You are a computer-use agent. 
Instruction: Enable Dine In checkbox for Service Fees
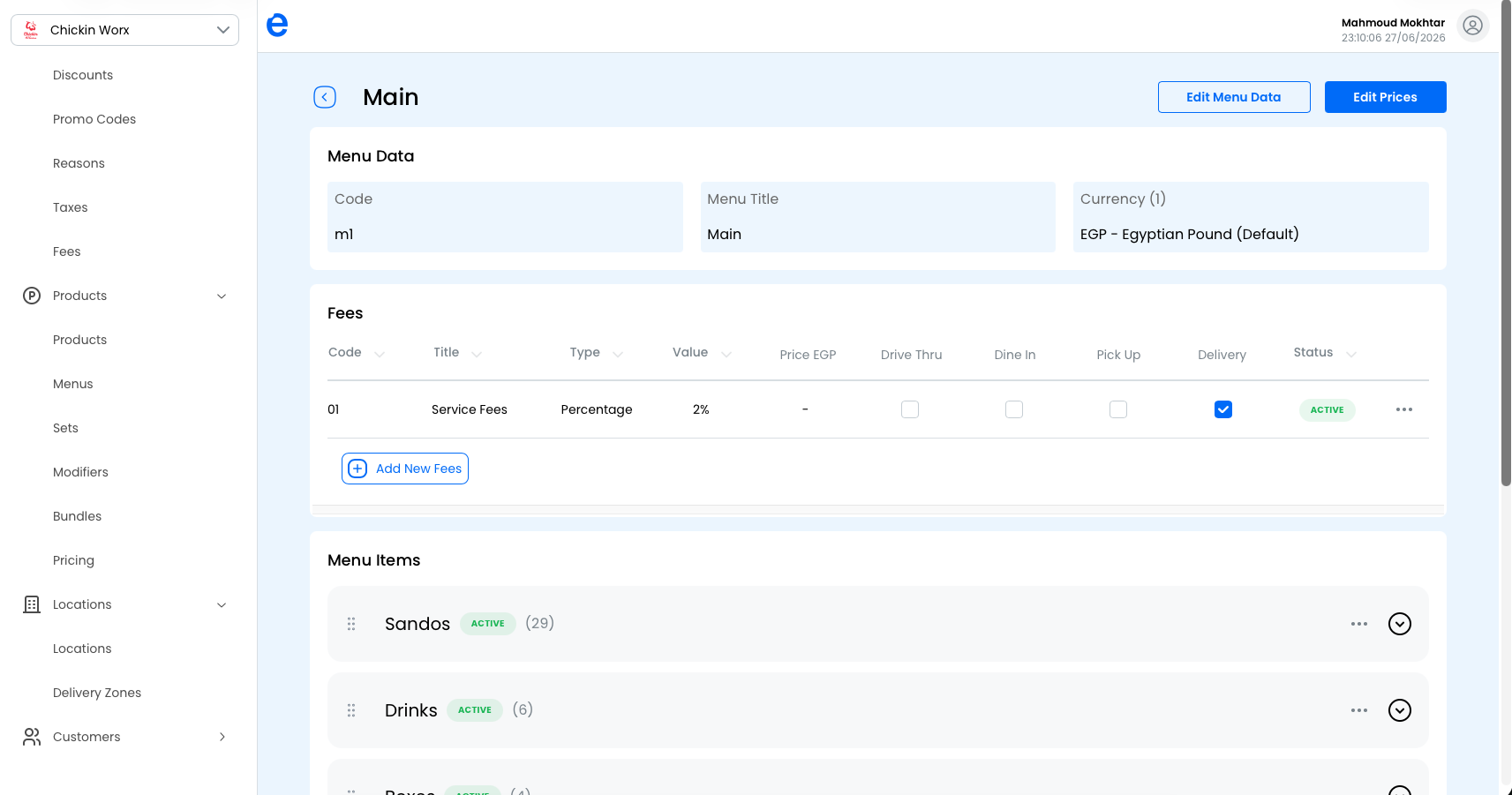click(1014, 409)
